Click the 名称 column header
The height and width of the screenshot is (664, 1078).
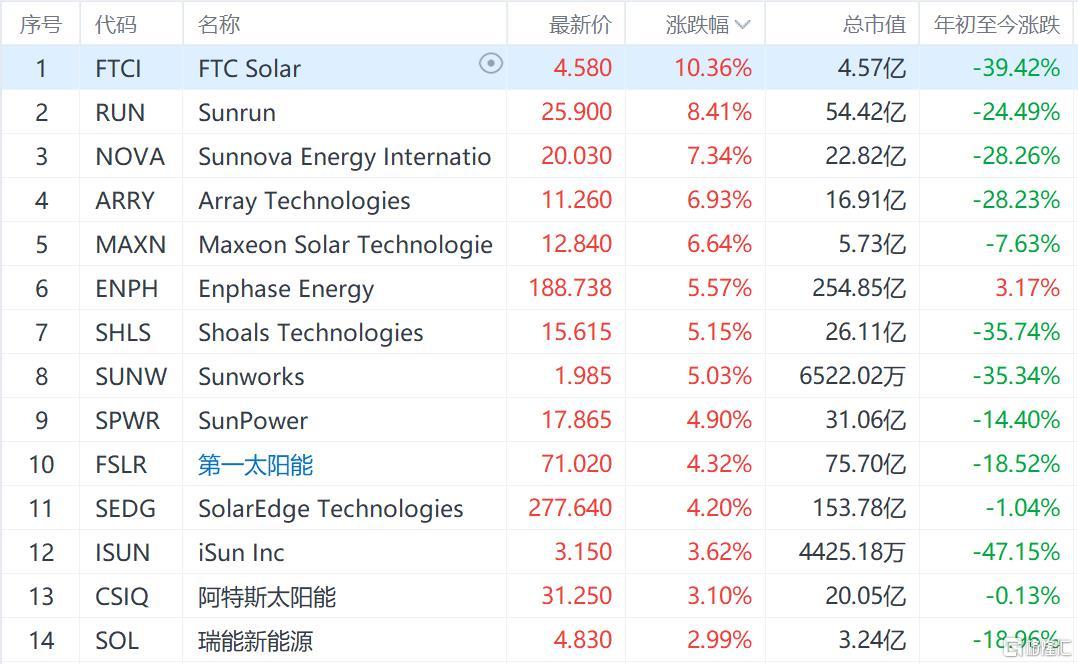(x=219, y=25)
